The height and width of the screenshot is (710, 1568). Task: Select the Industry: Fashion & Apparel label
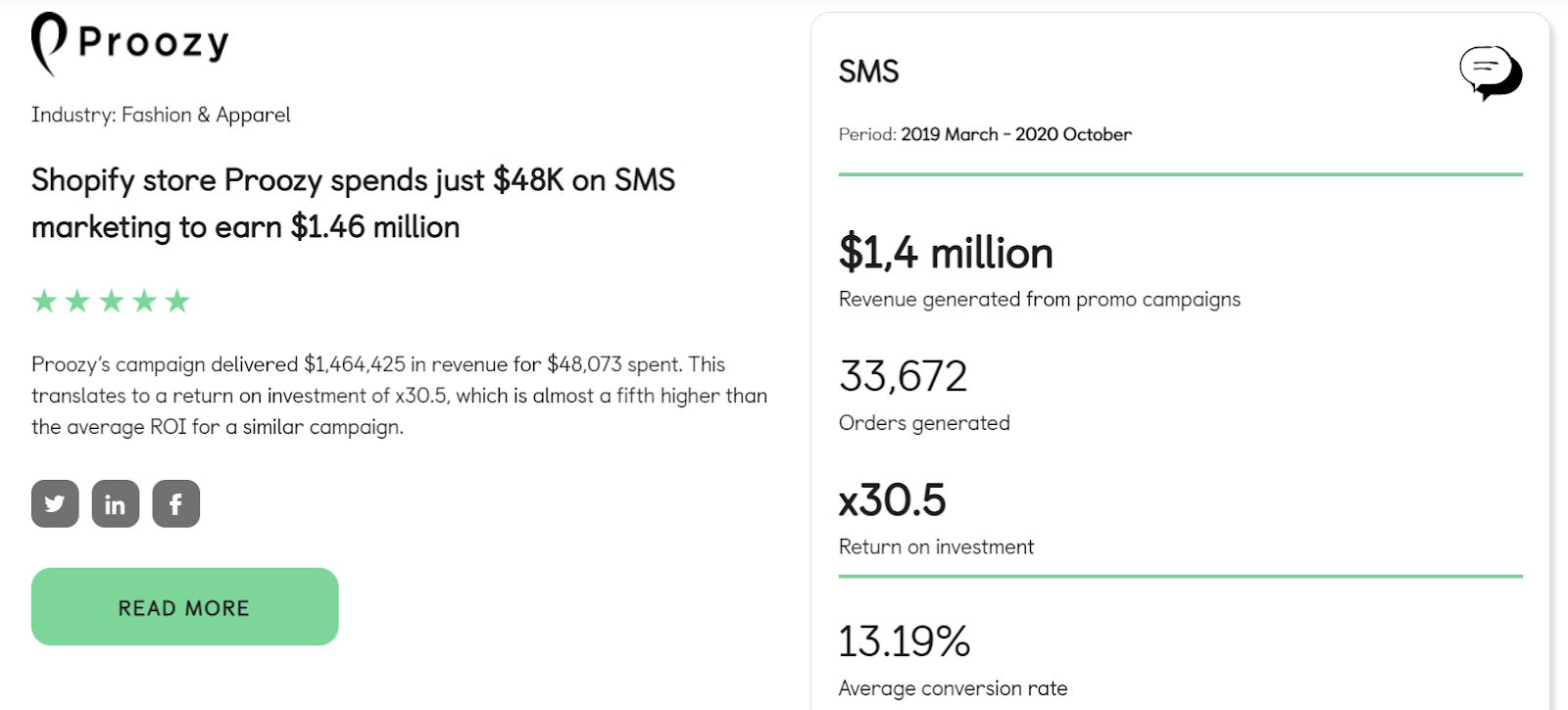pos(161,115)
